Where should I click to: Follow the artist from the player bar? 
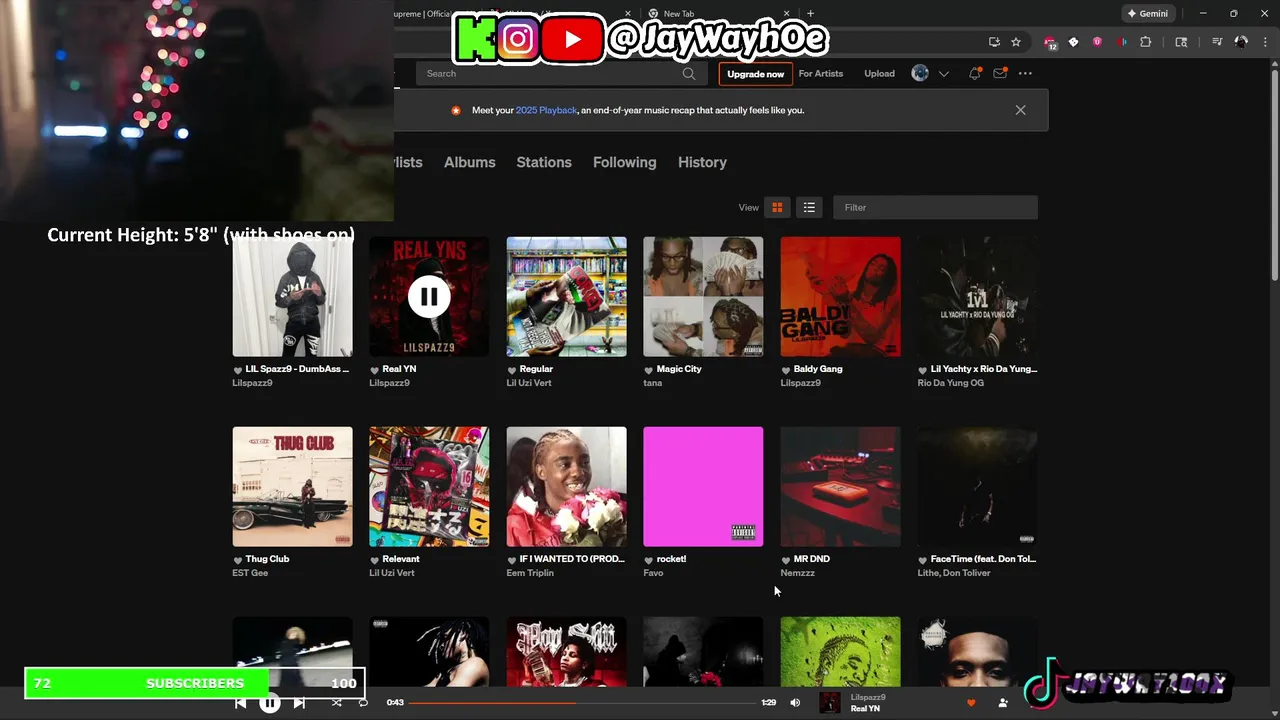(1003, 703)
